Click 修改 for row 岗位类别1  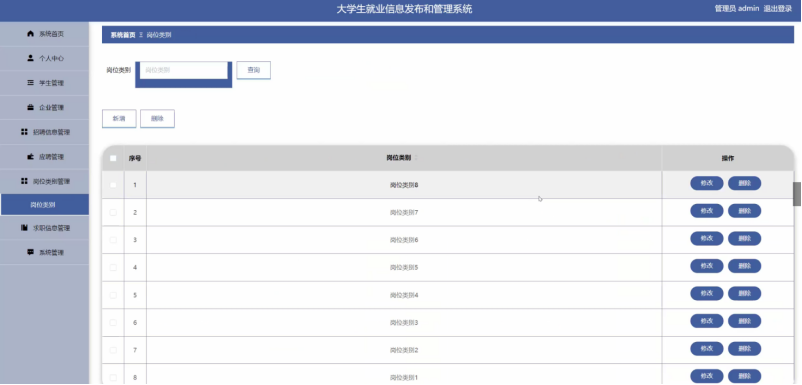(707, 376)
